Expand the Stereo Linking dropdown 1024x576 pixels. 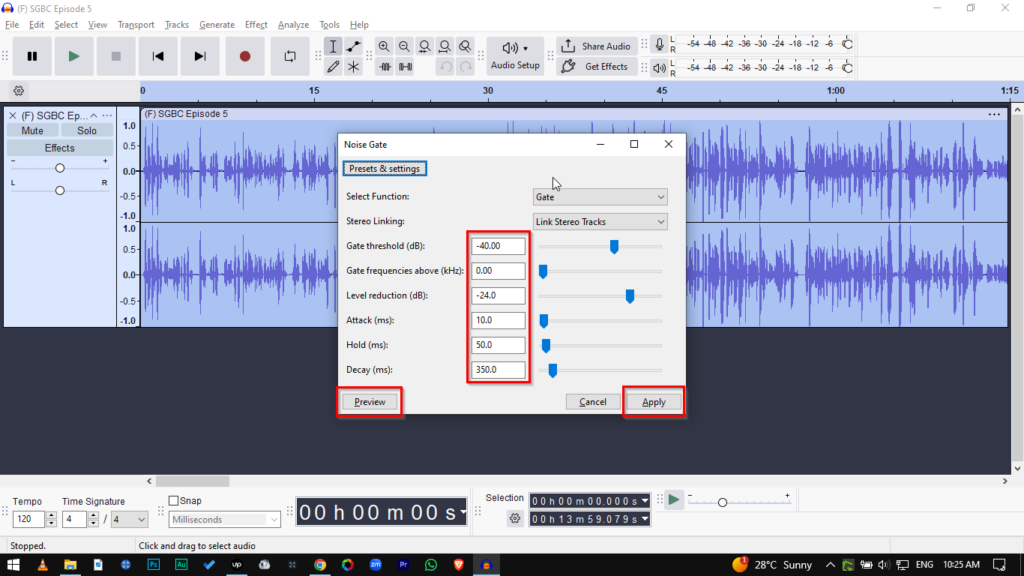(600, 221)
